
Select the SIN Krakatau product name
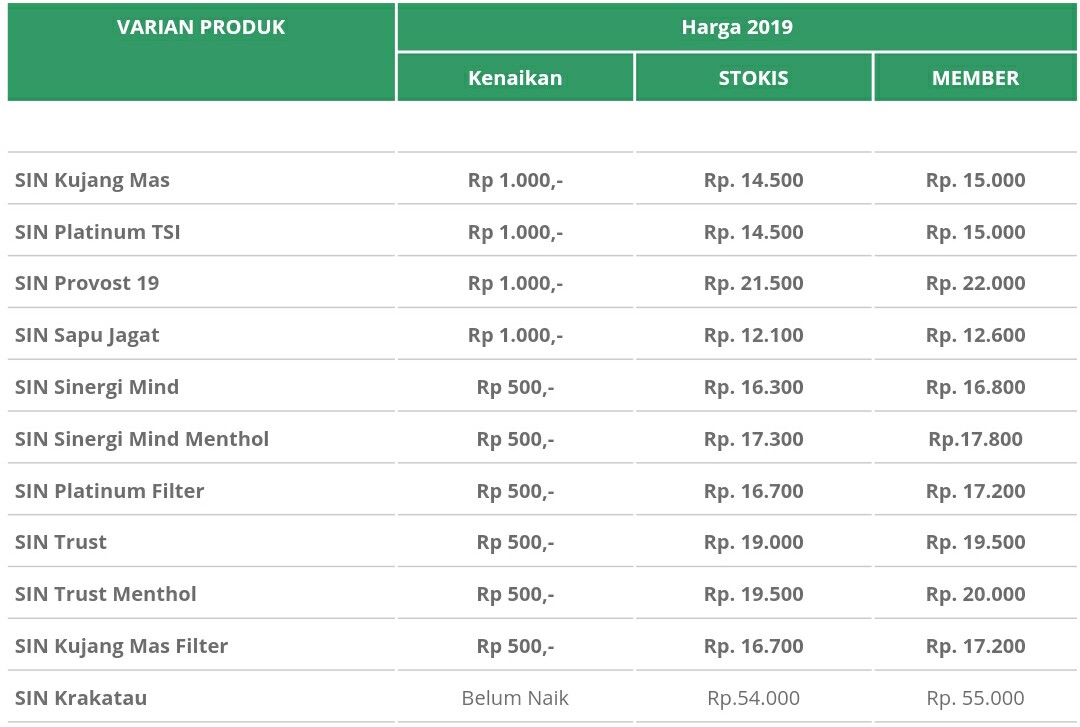click(81, 698)
